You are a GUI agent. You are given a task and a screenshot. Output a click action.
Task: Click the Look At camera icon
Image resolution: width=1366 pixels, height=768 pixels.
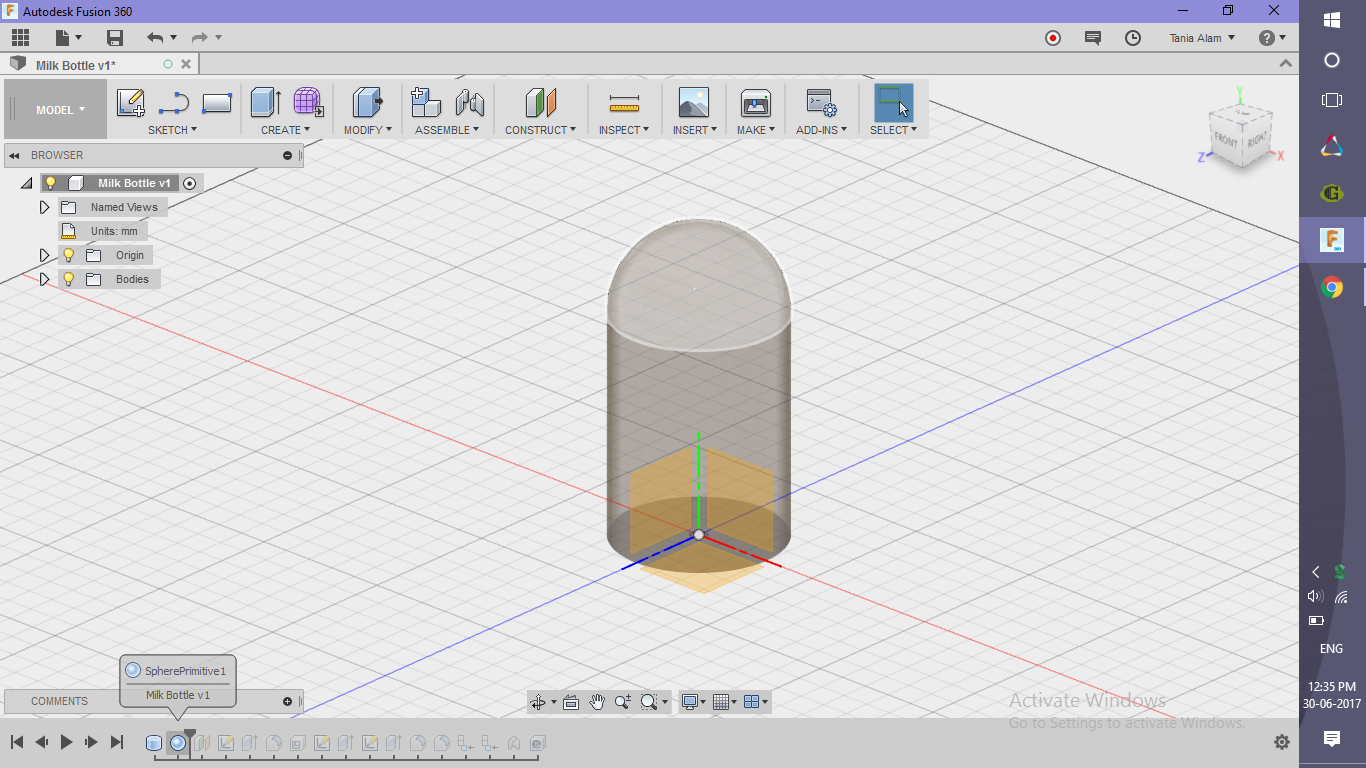tap(571, 702)
